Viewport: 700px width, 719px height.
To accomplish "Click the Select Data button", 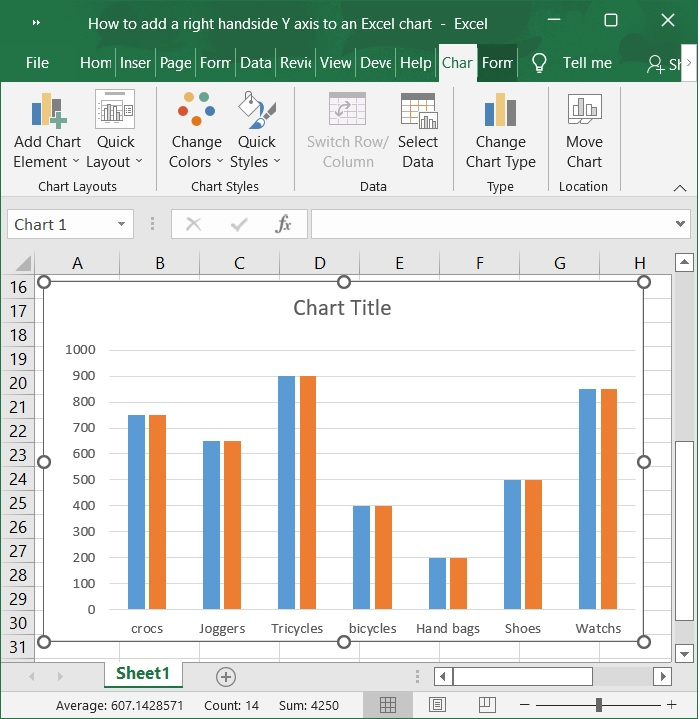I will coord(418,131).
